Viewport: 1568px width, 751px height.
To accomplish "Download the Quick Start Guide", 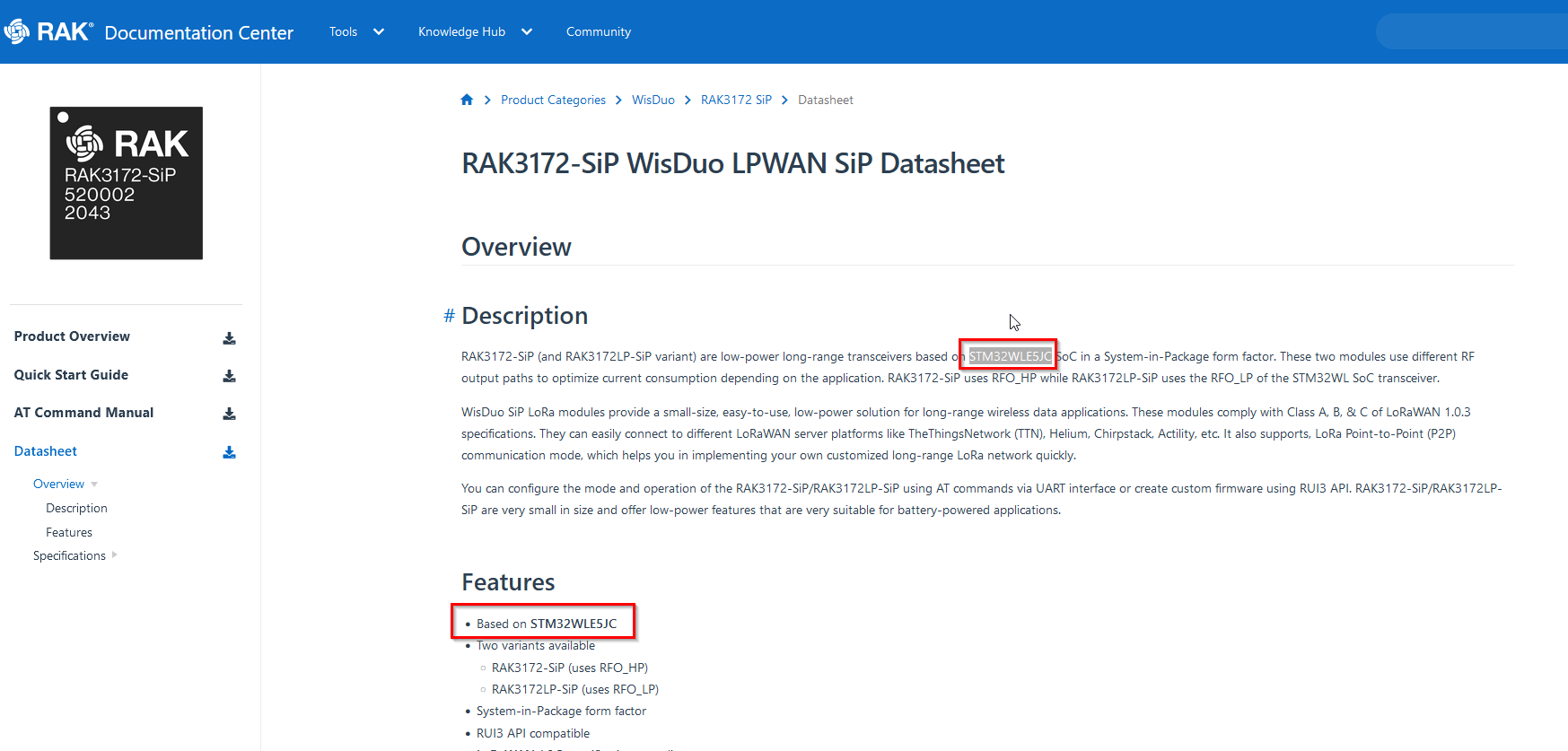I will (229, 376).
